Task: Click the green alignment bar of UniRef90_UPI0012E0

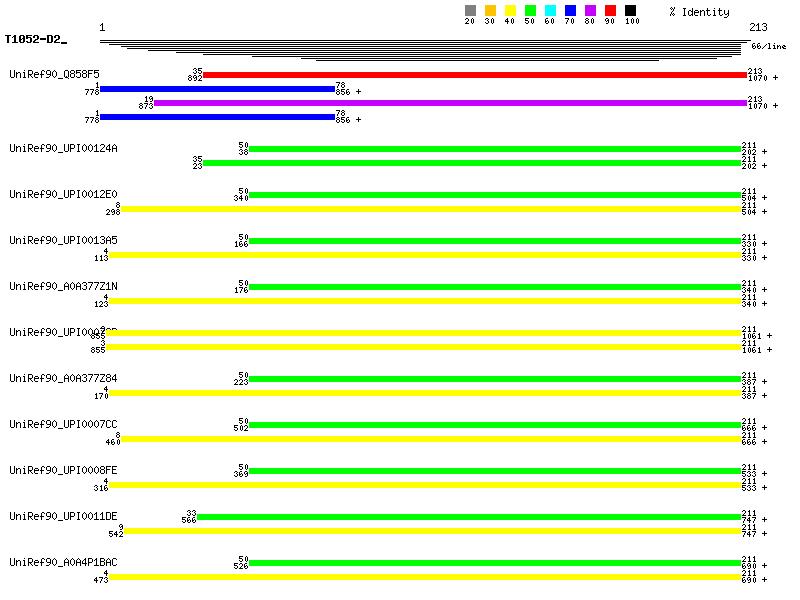Action: pyautogui.click(x=494, y=195)
